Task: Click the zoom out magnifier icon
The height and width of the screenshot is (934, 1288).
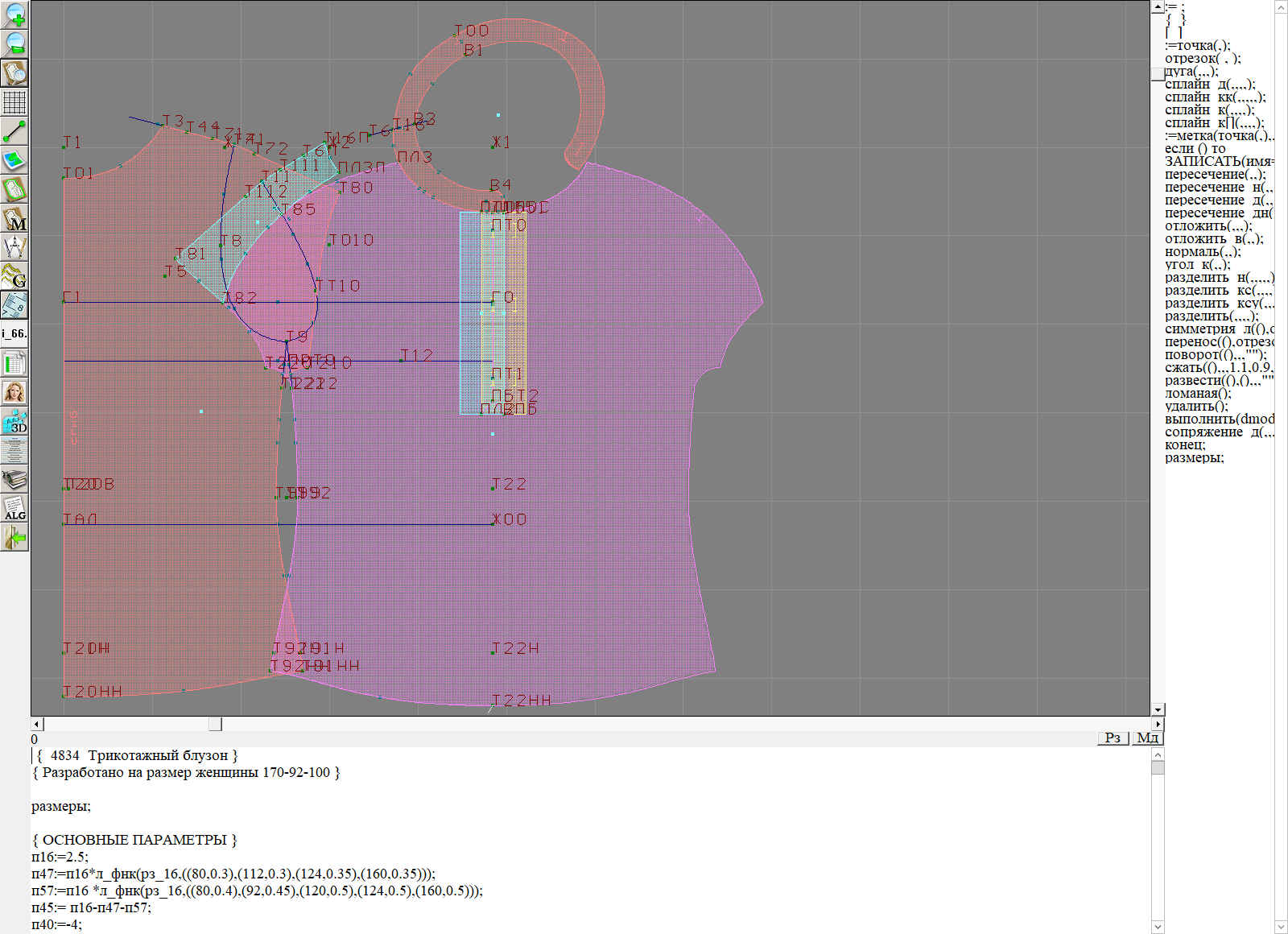Action: coord(14,43)
